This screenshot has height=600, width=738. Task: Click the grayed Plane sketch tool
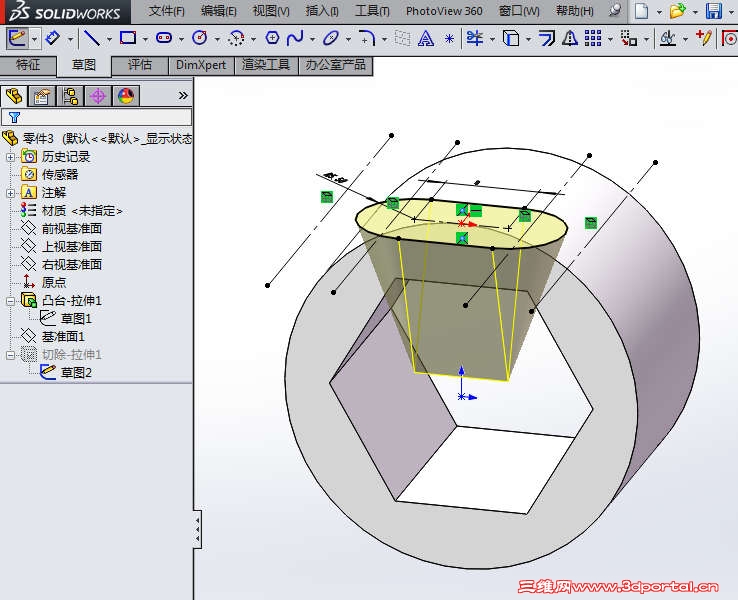402,38
